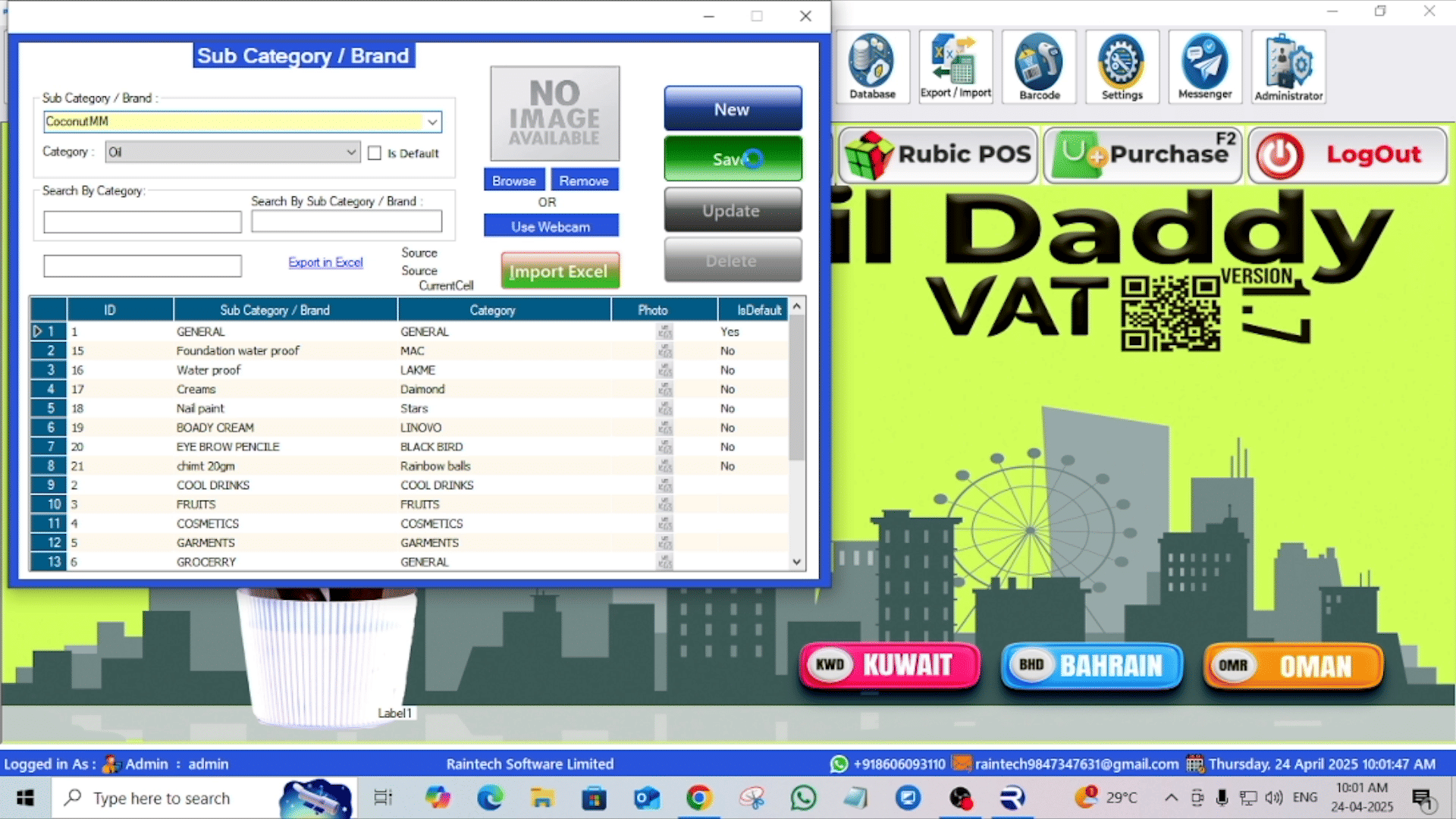This screenshot has width=1456, height=819.
Task: Expand the Sub Category / Brand dropdown
Action: coord(432,122)
